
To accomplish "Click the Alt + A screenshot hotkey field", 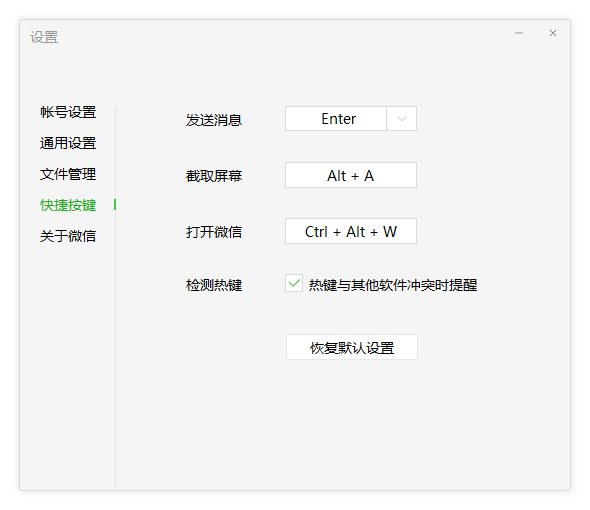I will 351,175.
